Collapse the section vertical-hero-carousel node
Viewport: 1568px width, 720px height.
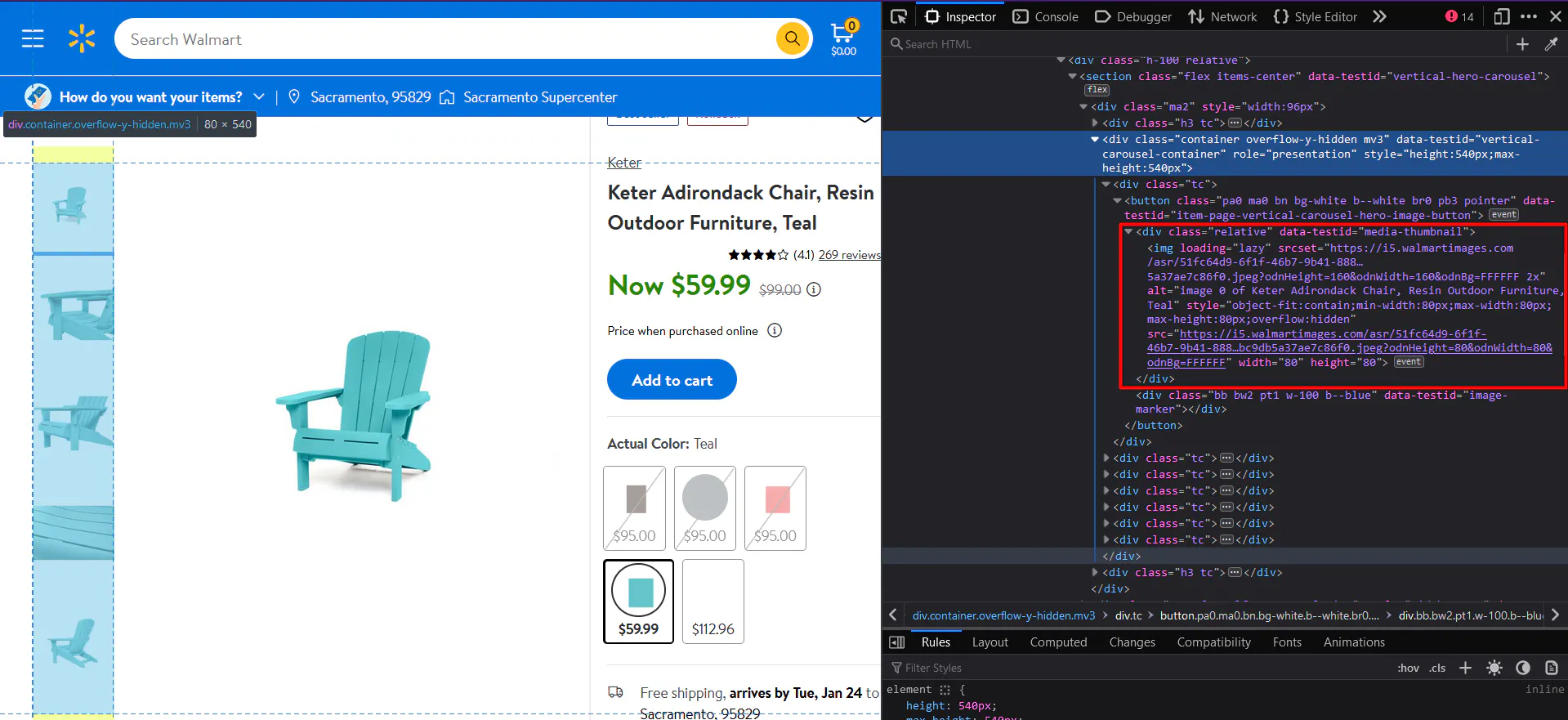[x=1073, y=76]
